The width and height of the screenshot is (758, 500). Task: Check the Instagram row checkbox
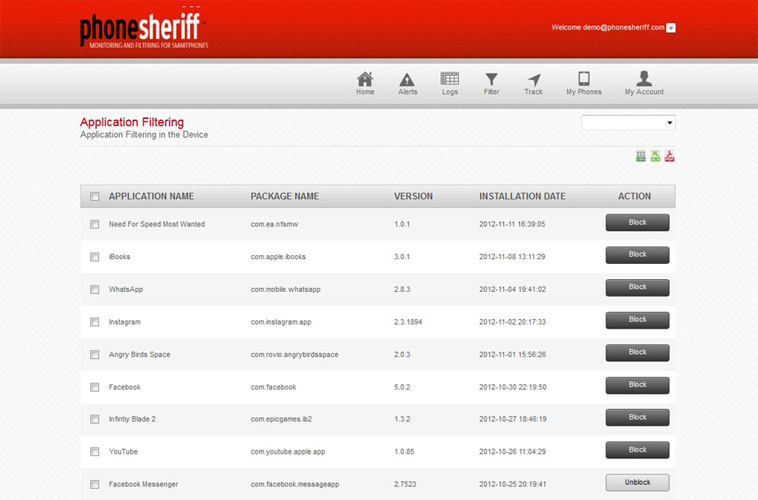coord(94,322)
